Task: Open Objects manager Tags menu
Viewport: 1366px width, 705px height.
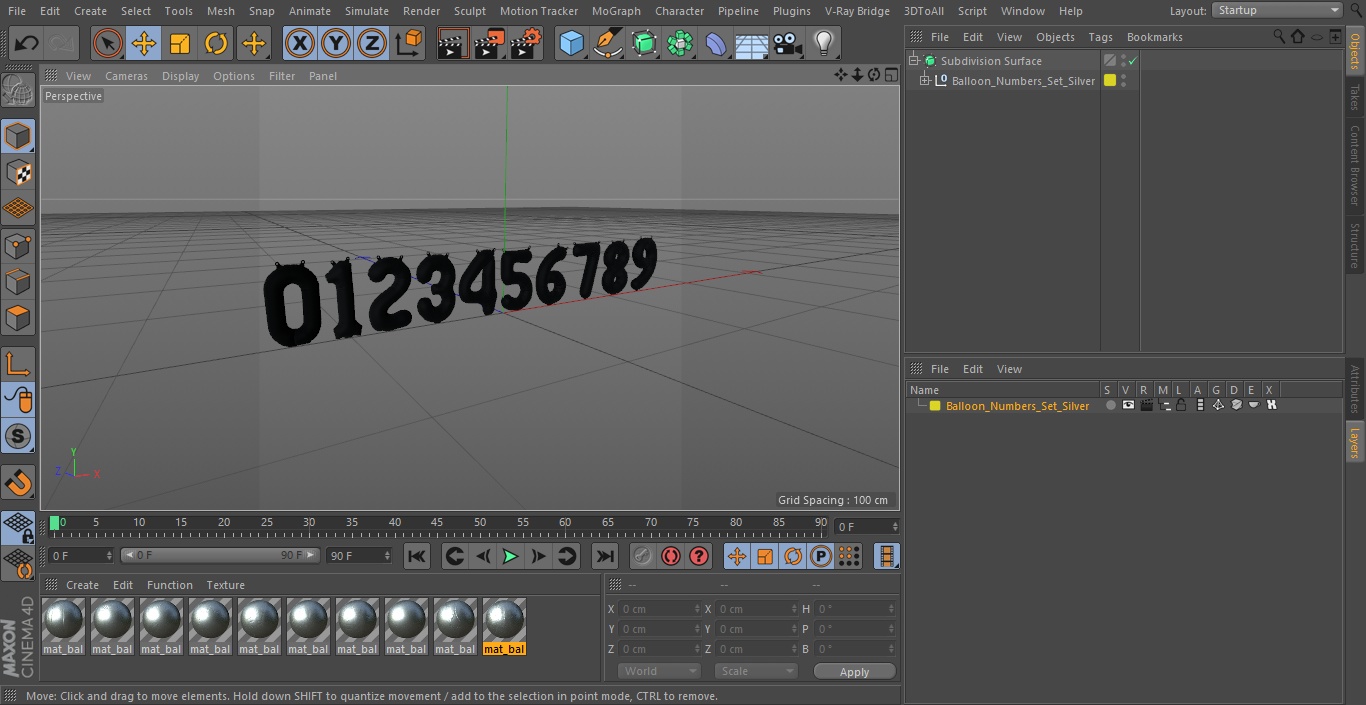Action: coord(1100,37)
